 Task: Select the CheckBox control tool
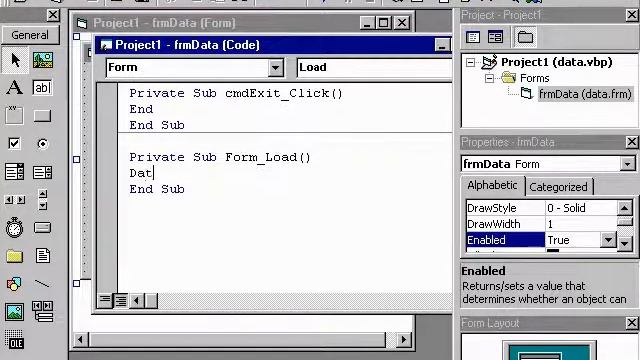[14, 144]
